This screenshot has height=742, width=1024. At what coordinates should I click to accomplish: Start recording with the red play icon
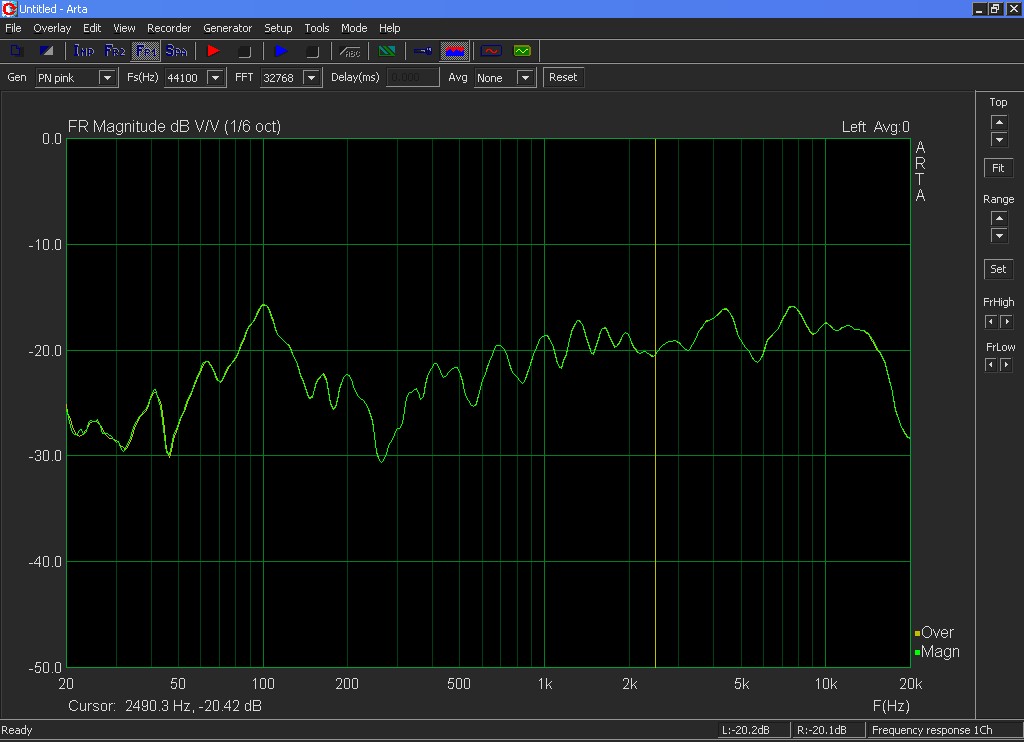point(213,50)
